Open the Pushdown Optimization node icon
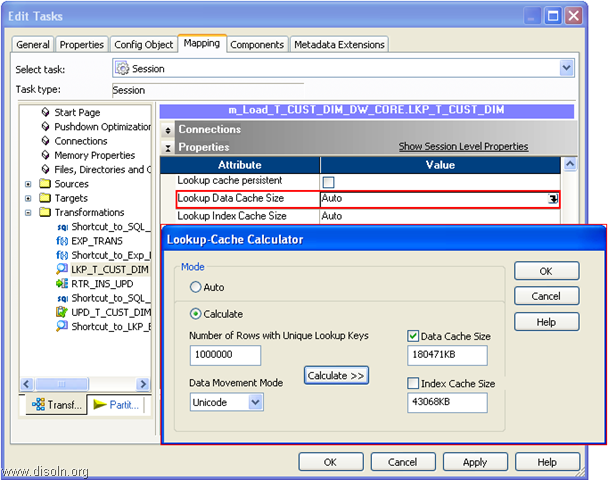Image resolution: width=608 pixels, height=480 pixels. 45,127
